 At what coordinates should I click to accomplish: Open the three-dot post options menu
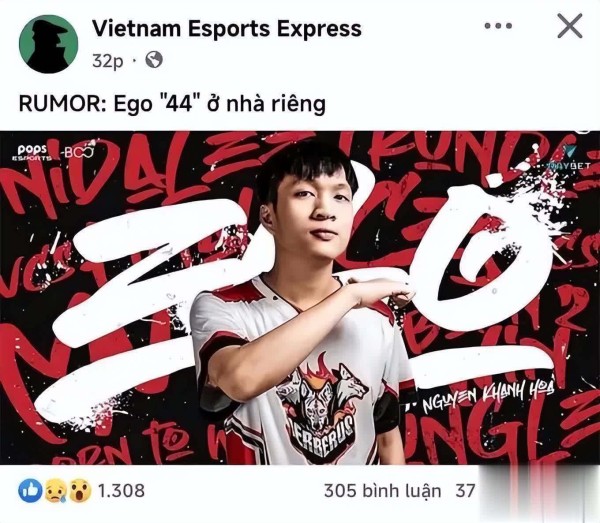(x=498, y=26)
